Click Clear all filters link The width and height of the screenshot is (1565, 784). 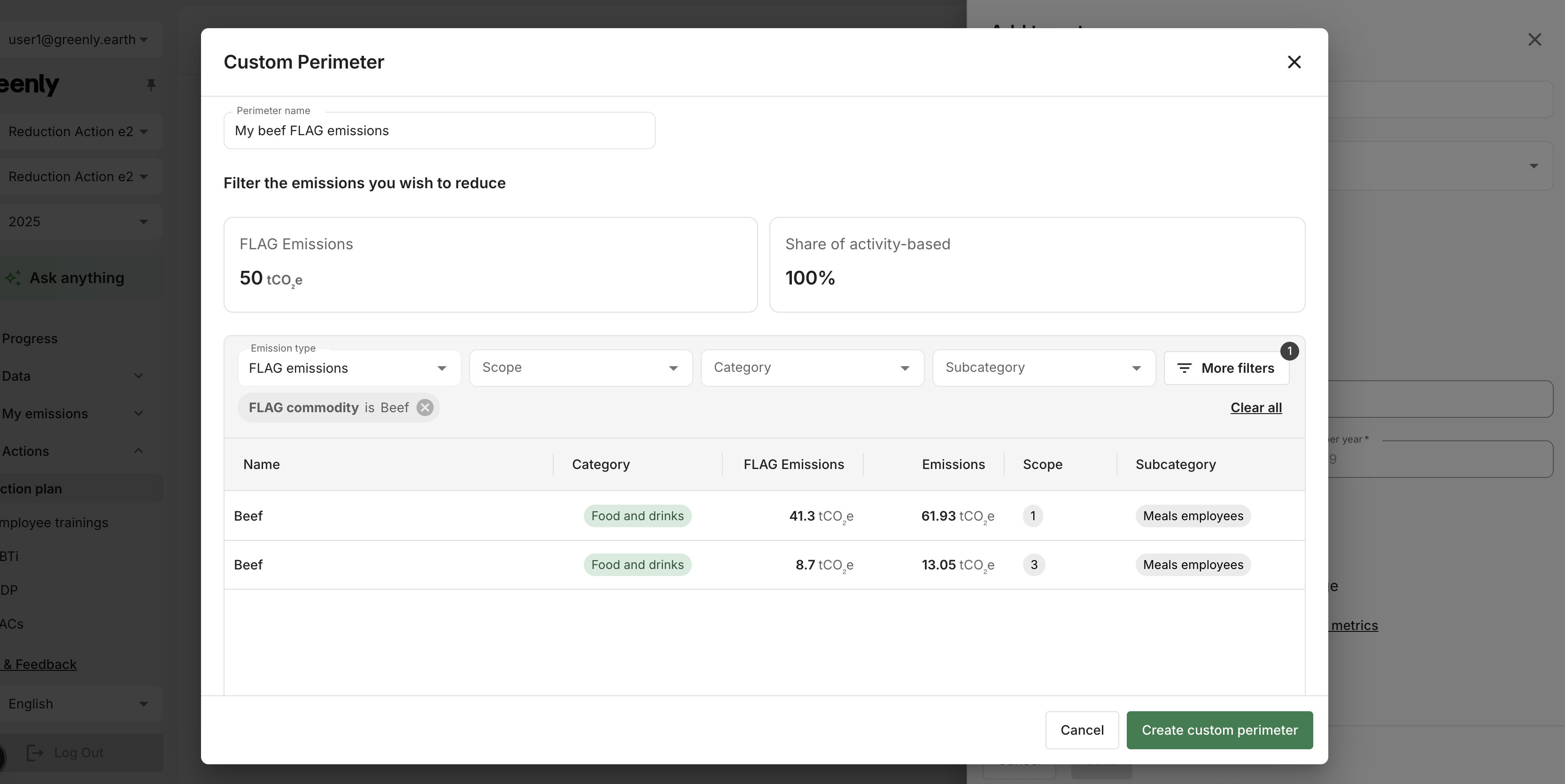(x=1256, y=407)
